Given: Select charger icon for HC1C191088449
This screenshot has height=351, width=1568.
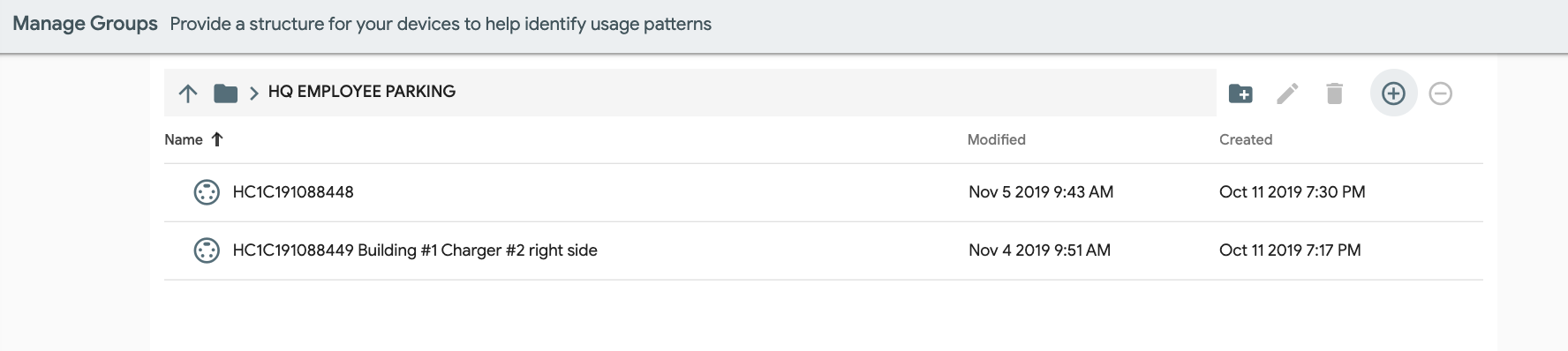Looking at the screenshot, I should (207, 250).
